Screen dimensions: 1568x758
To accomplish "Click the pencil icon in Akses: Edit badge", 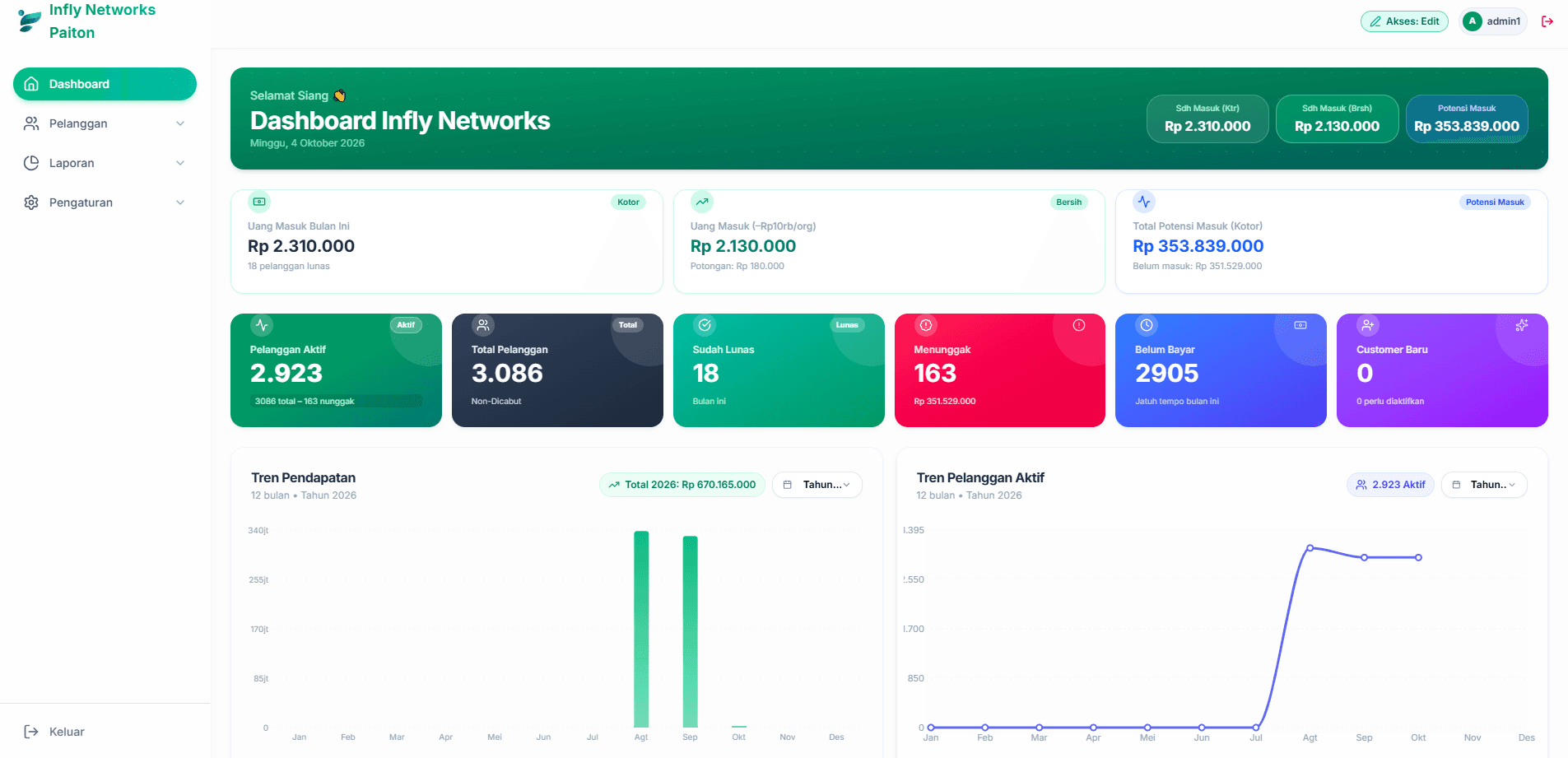I will point(1375,21).
